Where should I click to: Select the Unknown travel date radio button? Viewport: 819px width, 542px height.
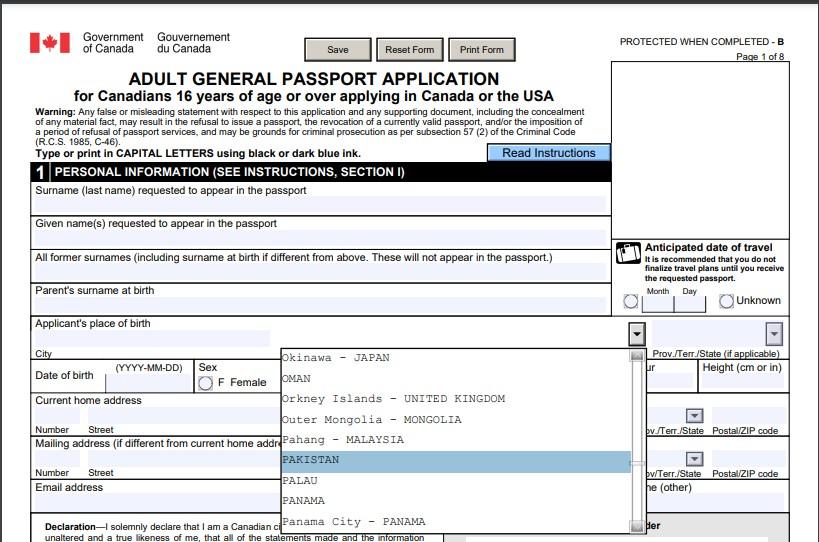726,301
